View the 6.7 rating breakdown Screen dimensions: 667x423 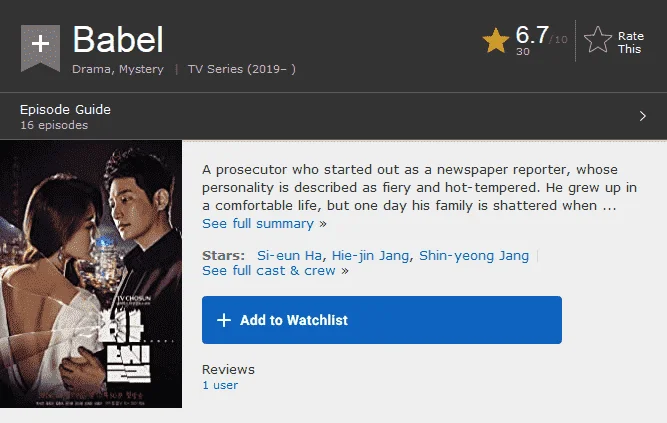tap(532, 35)
